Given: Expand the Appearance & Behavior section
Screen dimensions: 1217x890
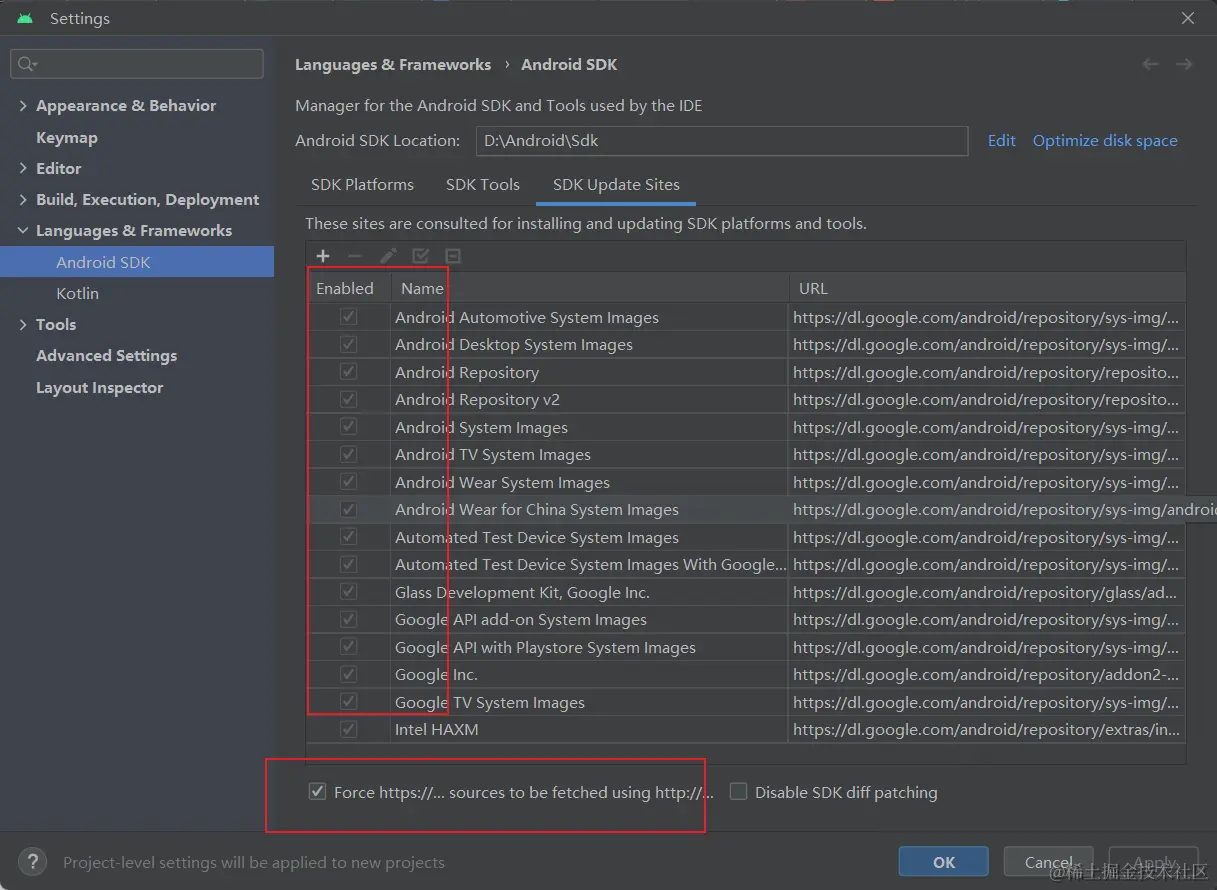Looking at the screenshot, I should pos(22,105).
